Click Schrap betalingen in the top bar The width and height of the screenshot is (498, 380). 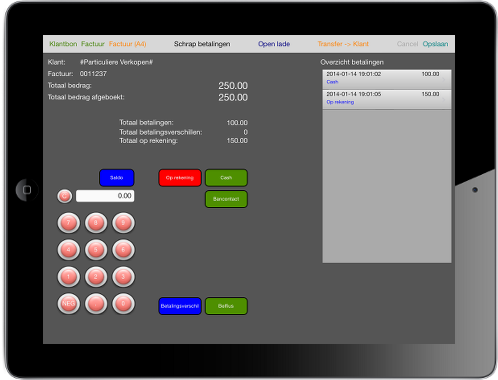(x=202, y=44)
